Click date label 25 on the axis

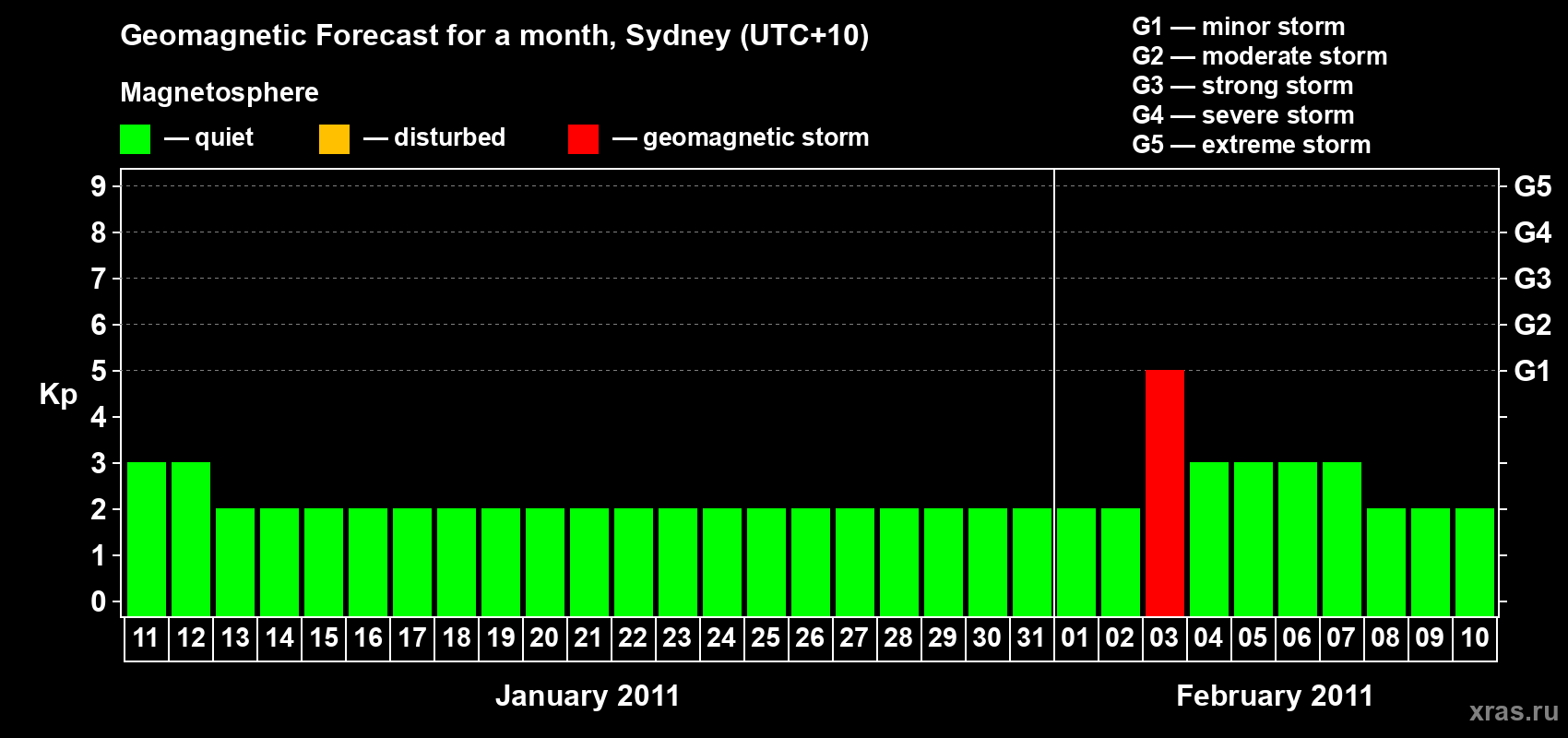coord(766,637)
